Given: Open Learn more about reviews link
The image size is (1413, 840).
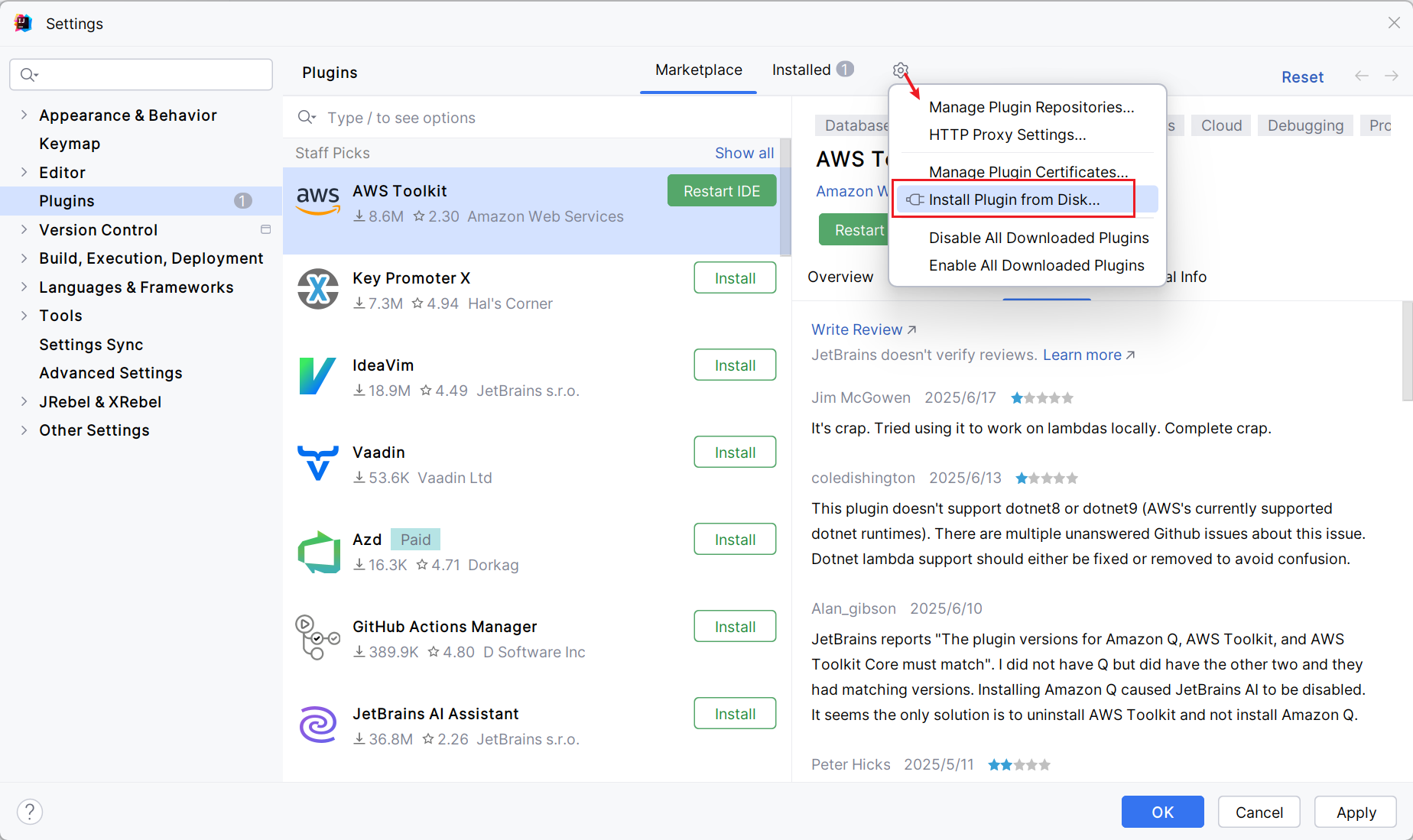Looking at the screenshot, I should 1089,355.
